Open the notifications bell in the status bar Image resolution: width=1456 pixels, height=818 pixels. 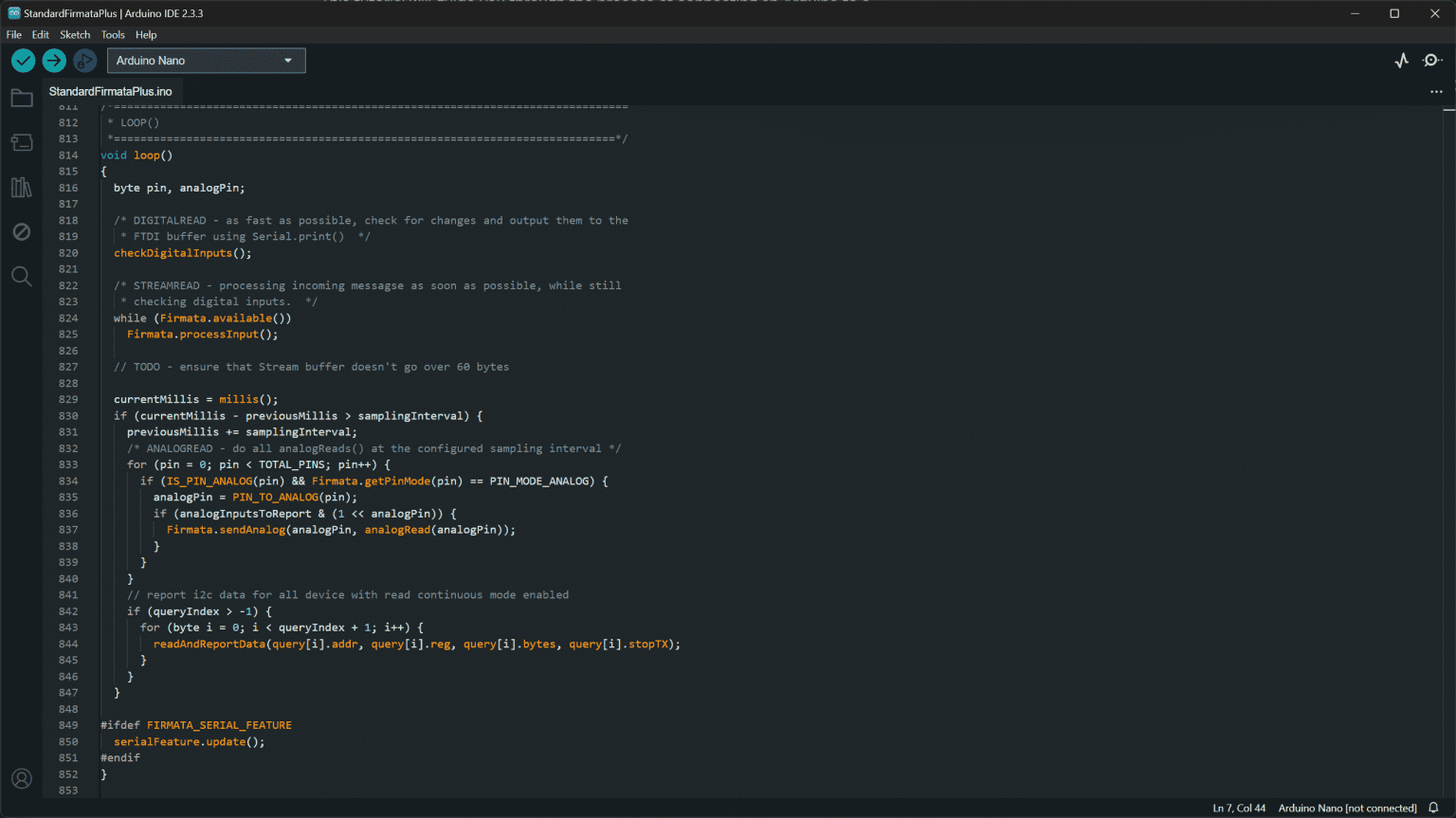pyautogui.click(x=1431, y=808)
